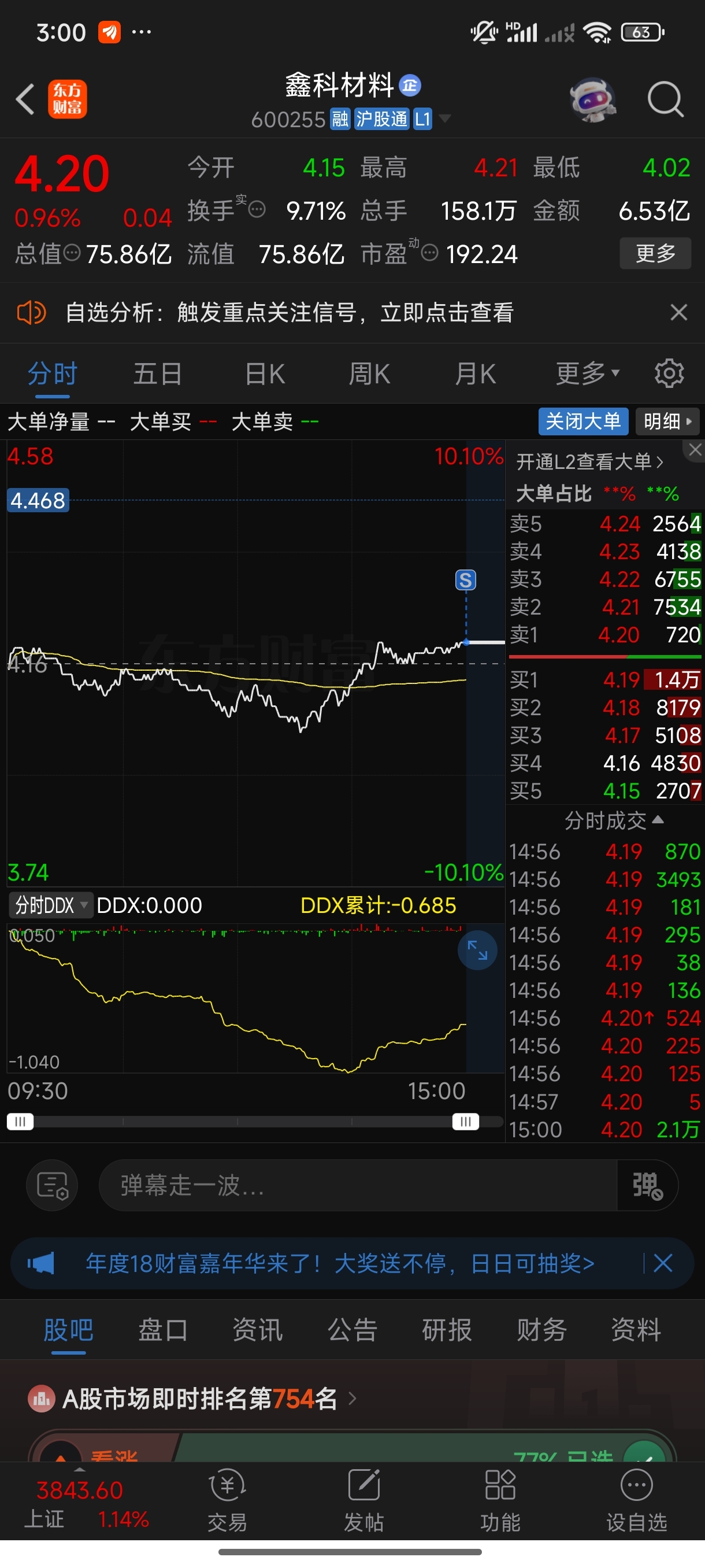The image size is (705, 1568).
Task: Tap the speaker announcement icon
Action: tap(31, 313)
